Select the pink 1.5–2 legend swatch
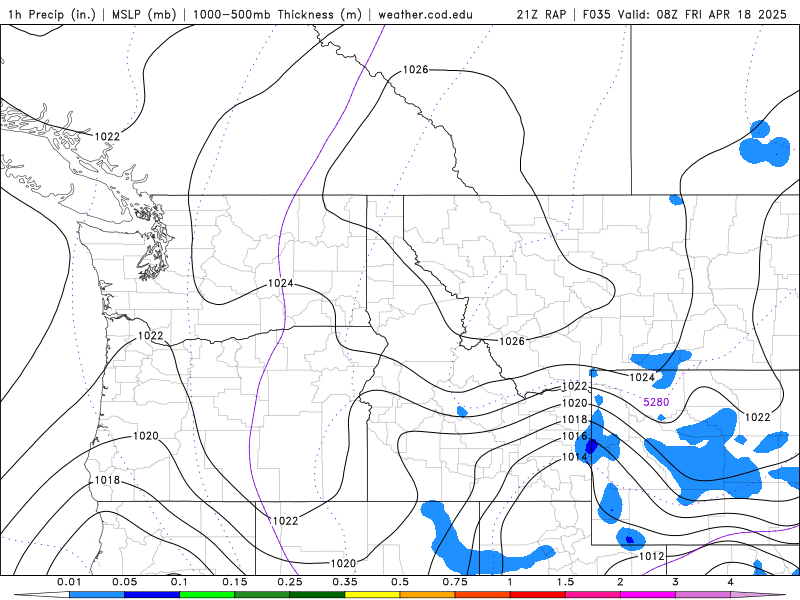This screenshot has height=600, width=800. (592, 595)
